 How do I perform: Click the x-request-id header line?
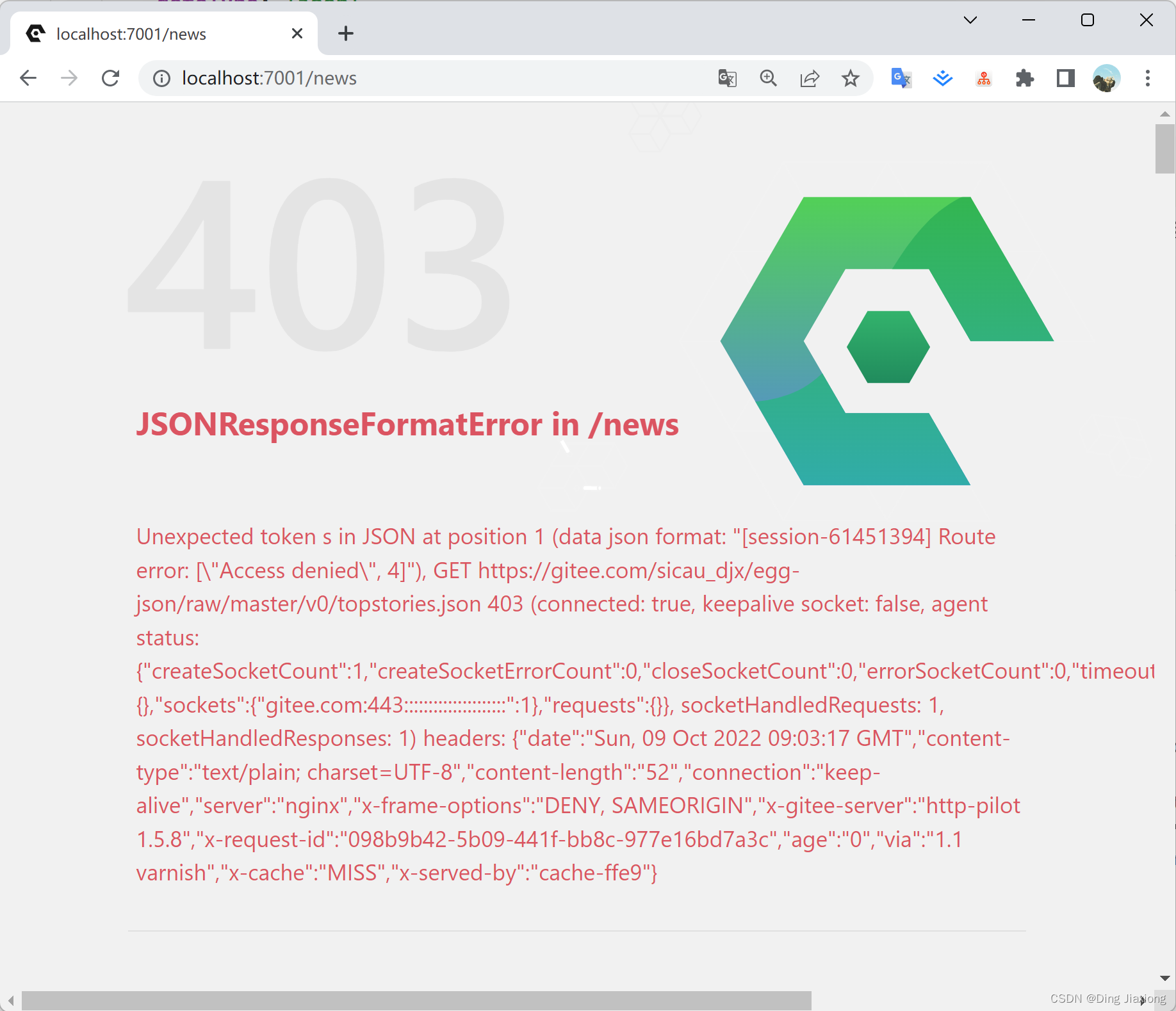(550, 839)
